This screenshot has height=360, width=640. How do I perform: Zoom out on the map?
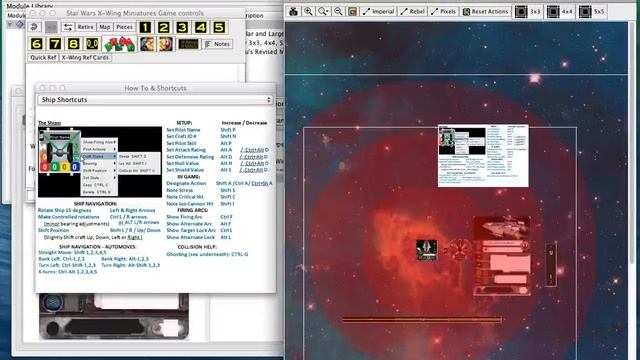(x=338, y=11)
